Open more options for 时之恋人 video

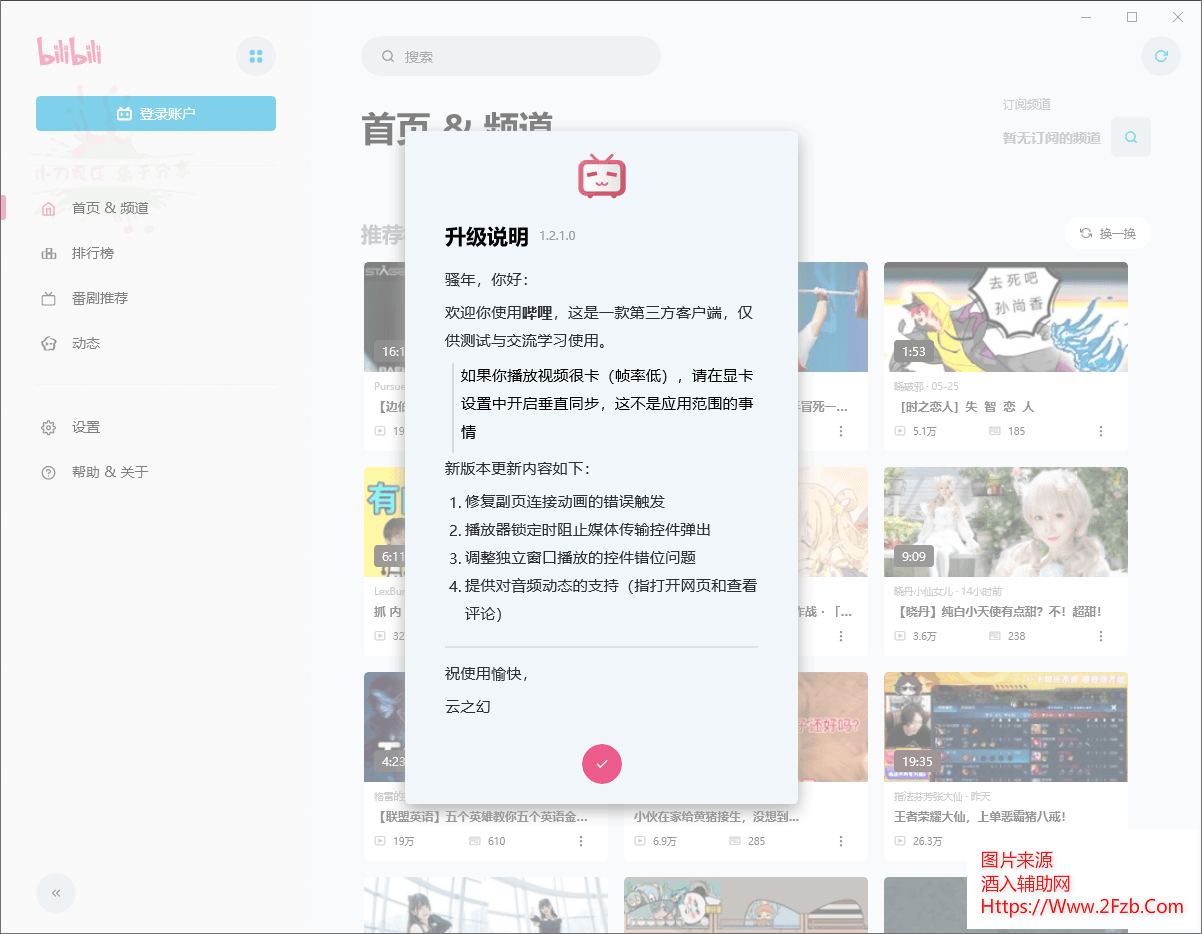(1100, 431)
